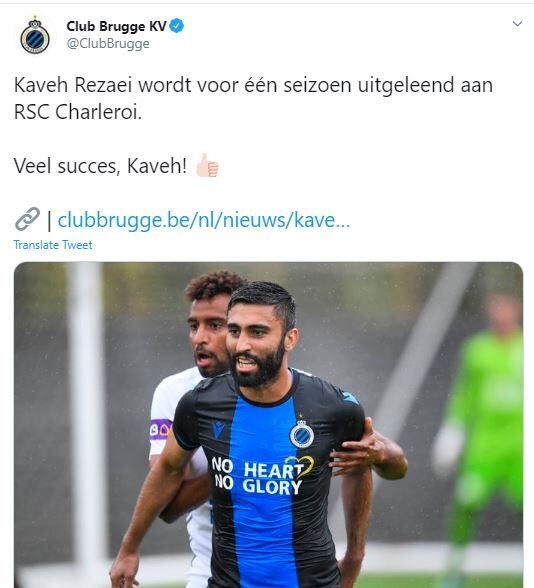This screenshot has width=534, height=588.
Task: Expand the tweet options chevron
Action: pos(517,24)
